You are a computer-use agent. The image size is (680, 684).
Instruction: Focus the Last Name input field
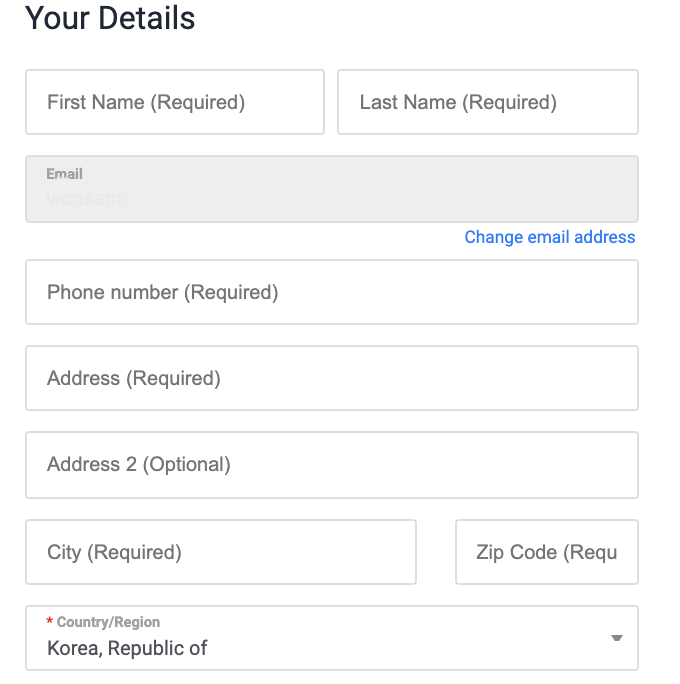coord(487,102)
